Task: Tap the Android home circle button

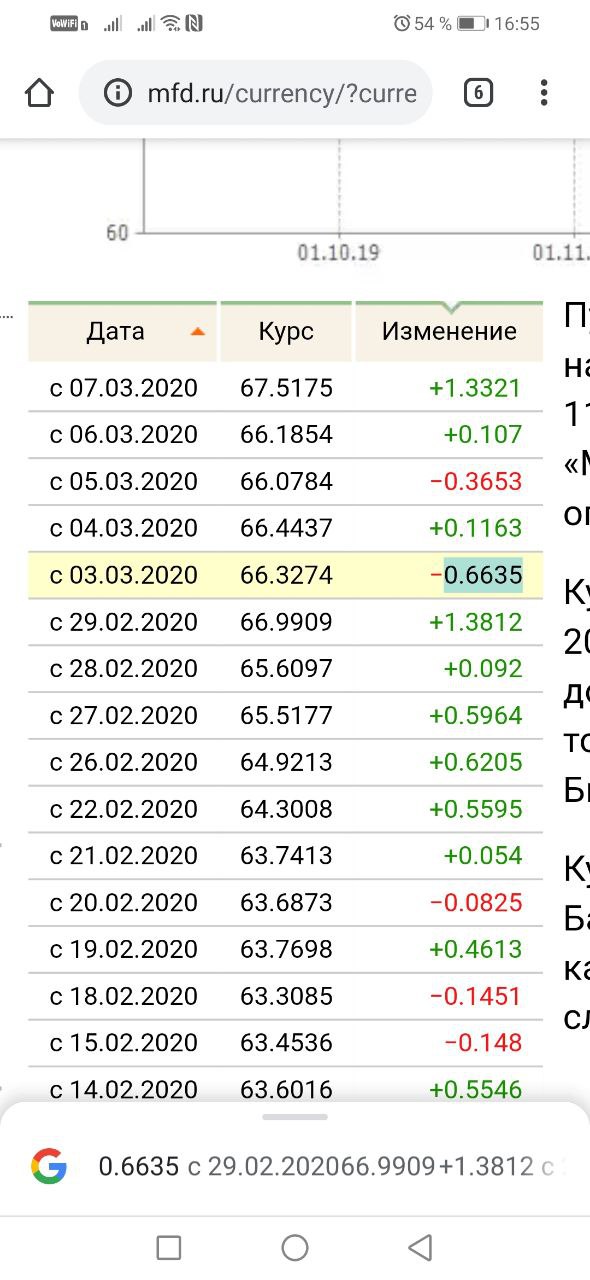Action: coord(295,1247)
